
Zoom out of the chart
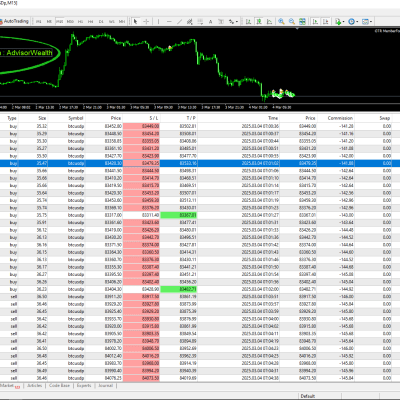[292, 22]
